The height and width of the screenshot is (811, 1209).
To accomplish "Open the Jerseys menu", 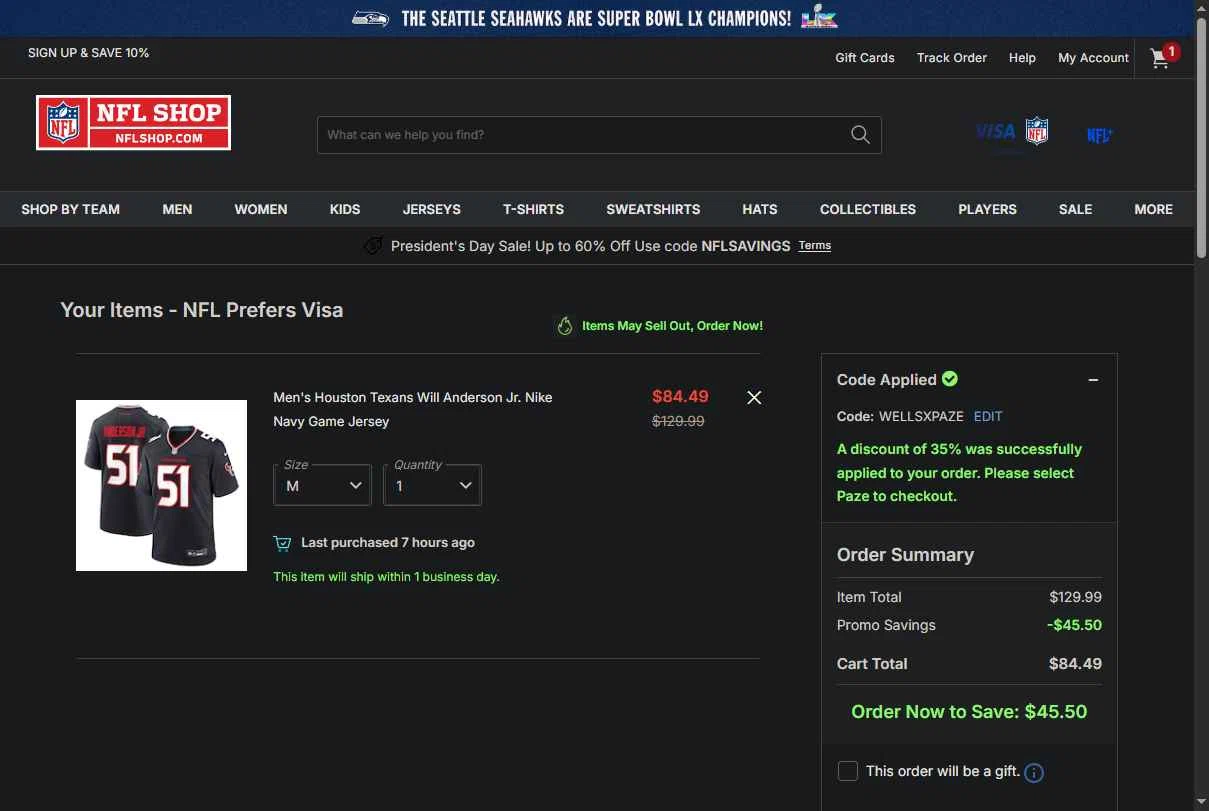I will 432,209.
